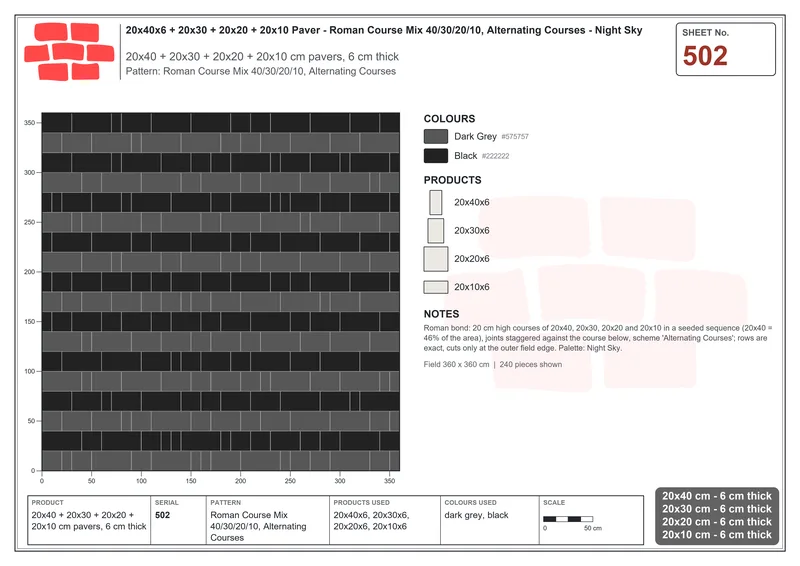Click the paver pattern layout diagram
800x566 pixels.
click(x=220, y=291)
